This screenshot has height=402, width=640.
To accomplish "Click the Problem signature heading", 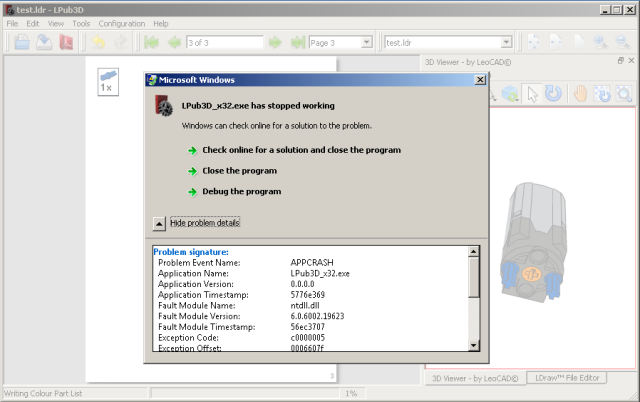I will point(191,252).
